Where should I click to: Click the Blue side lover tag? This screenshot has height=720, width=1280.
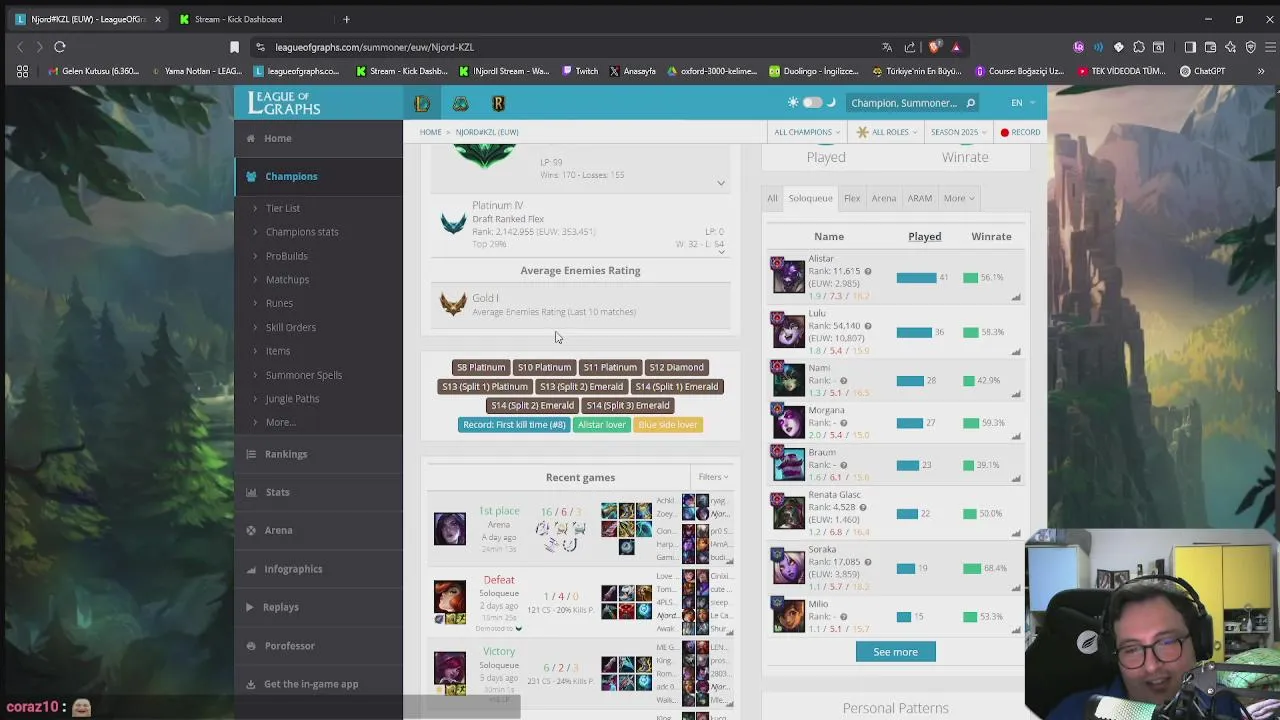(x=667, y=425)
